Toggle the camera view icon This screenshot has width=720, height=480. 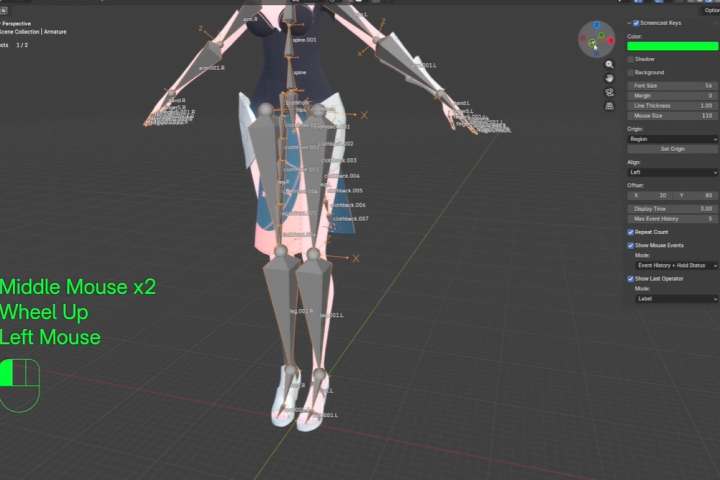tap(609, 92)
